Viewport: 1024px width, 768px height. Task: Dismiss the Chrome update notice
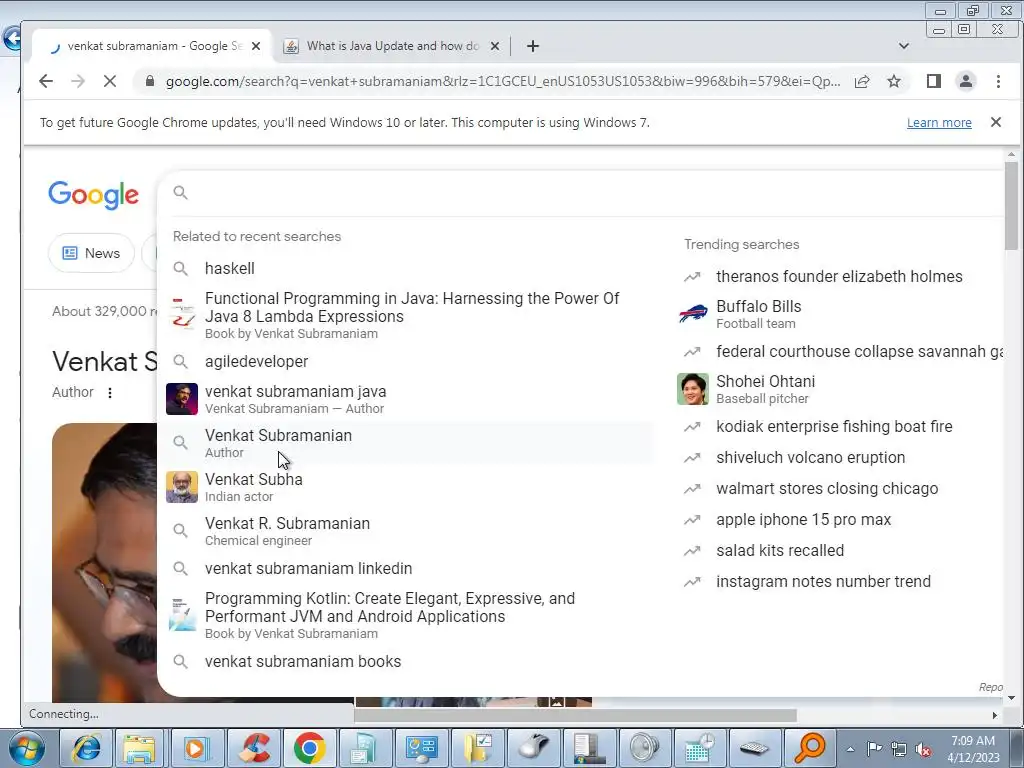996,122
